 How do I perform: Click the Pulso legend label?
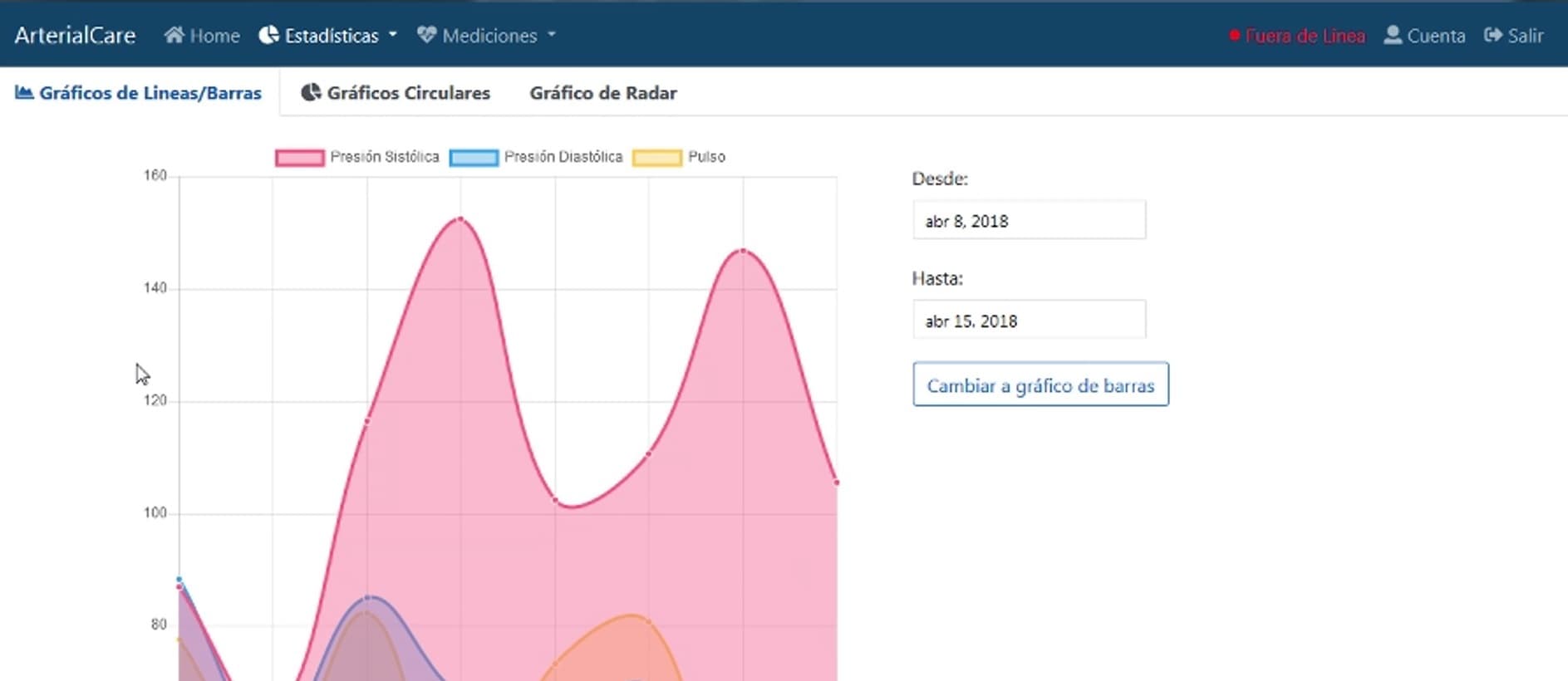click(706, 157)
